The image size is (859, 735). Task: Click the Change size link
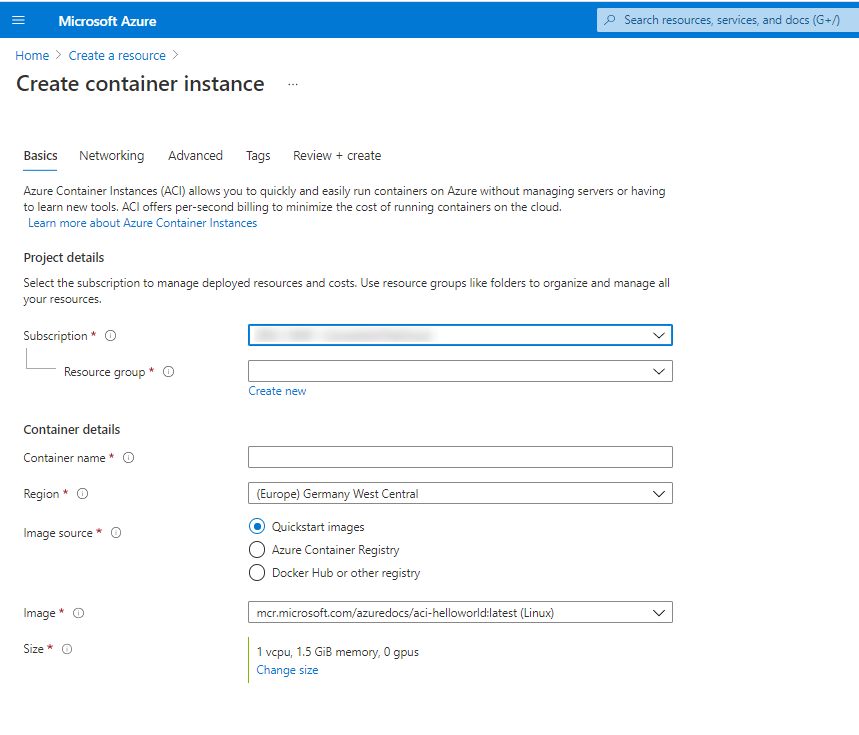pos(287,670)
